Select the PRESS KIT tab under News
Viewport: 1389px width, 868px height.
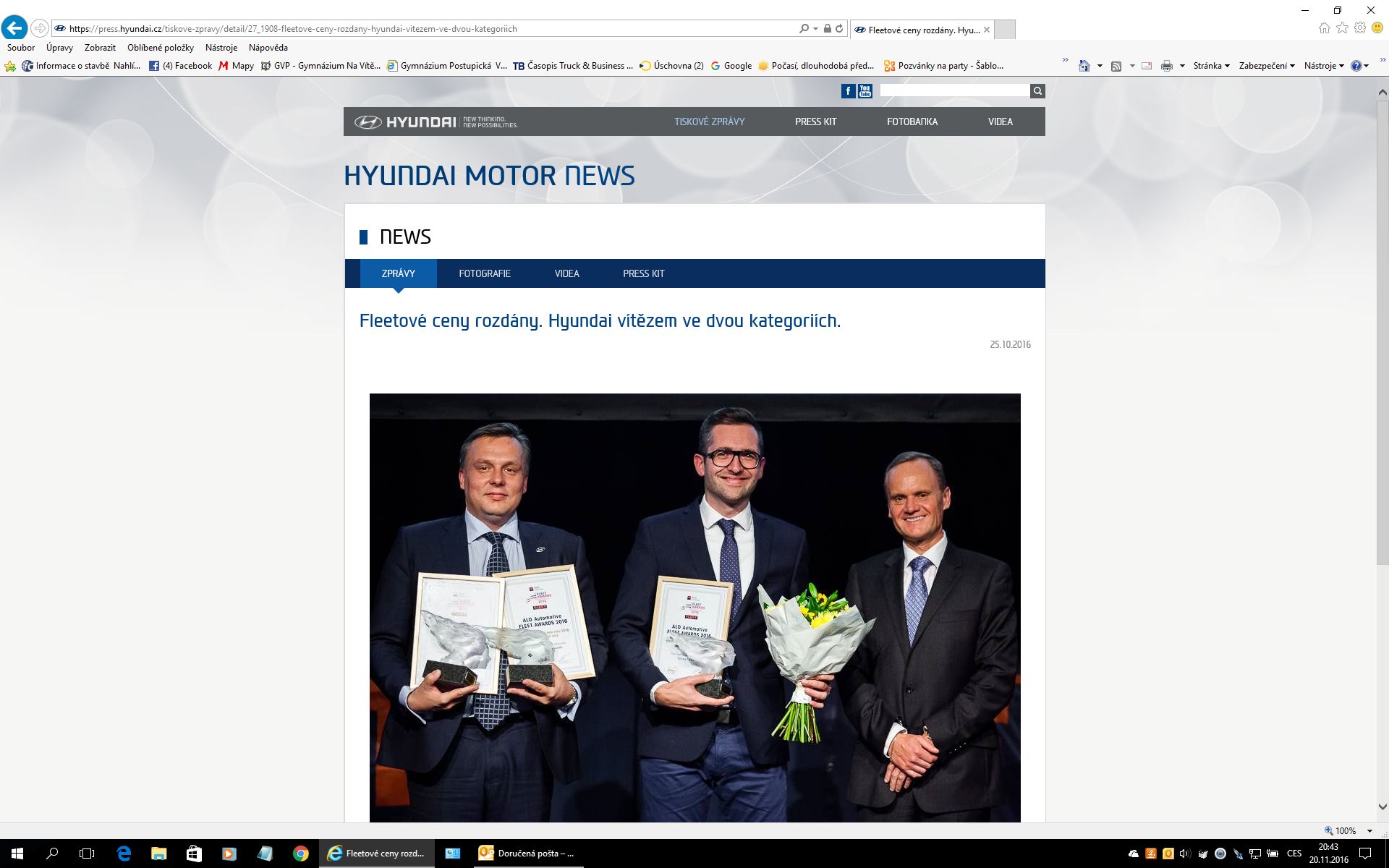643,273
